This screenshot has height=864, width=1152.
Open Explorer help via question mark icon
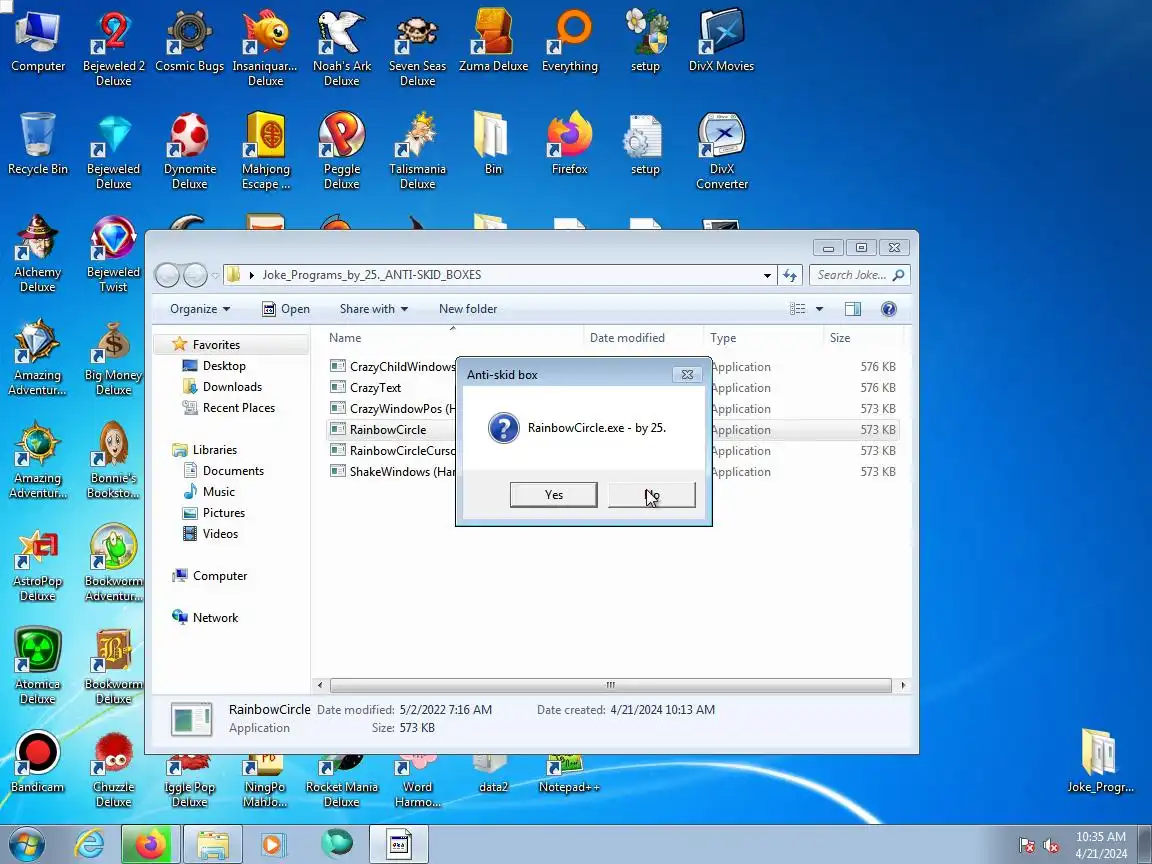click(888, 309)
